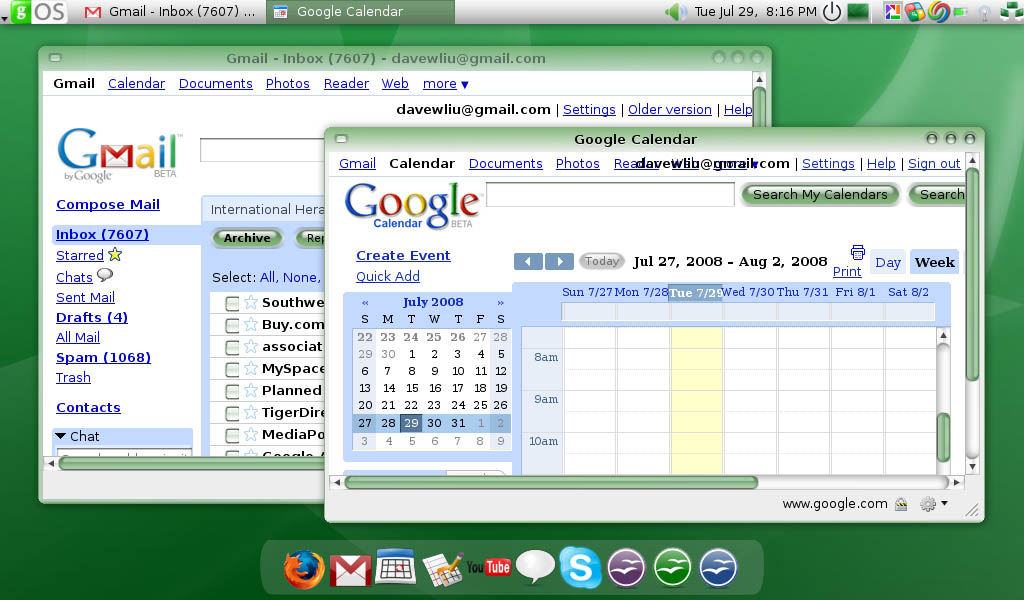Screen dimensions: 1024x600
Task: Open Gmail from the dock
Action: click(348, 567)
